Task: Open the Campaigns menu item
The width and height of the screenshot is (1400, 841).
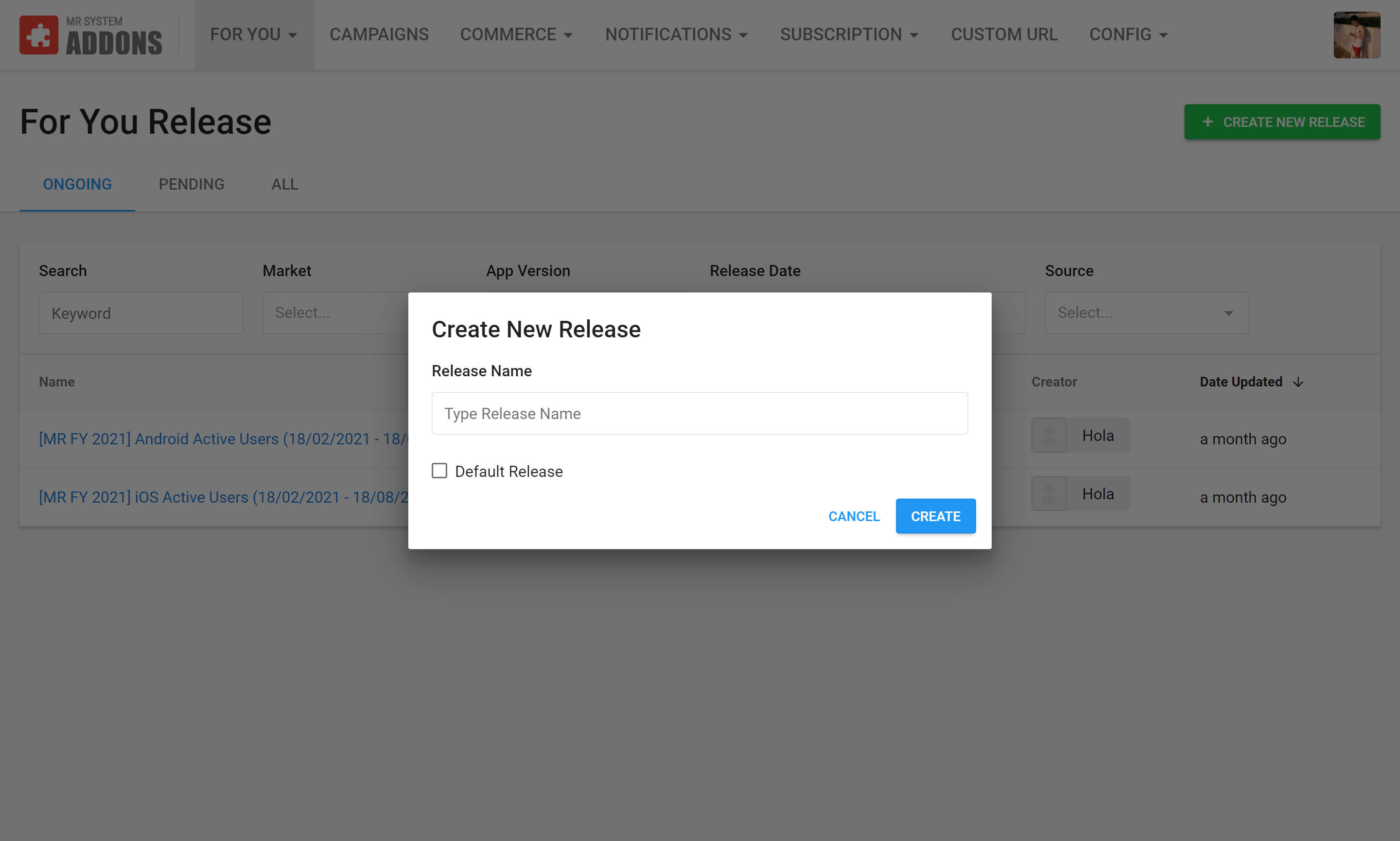Action: tap(379, 35)
